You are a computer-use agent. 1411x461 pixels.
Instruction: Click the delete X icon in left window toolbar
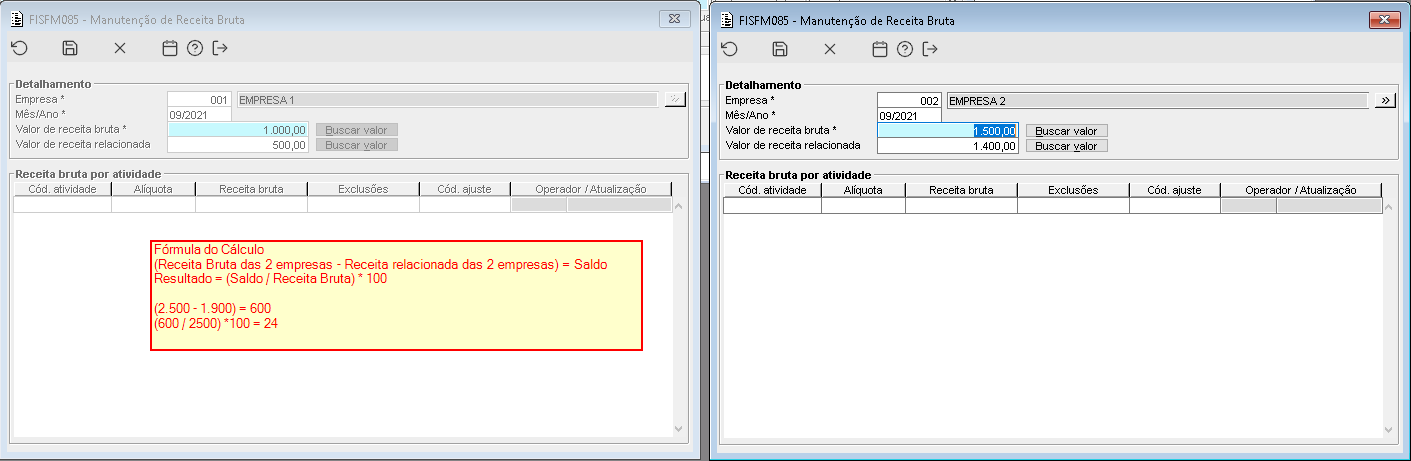(120, 48)
